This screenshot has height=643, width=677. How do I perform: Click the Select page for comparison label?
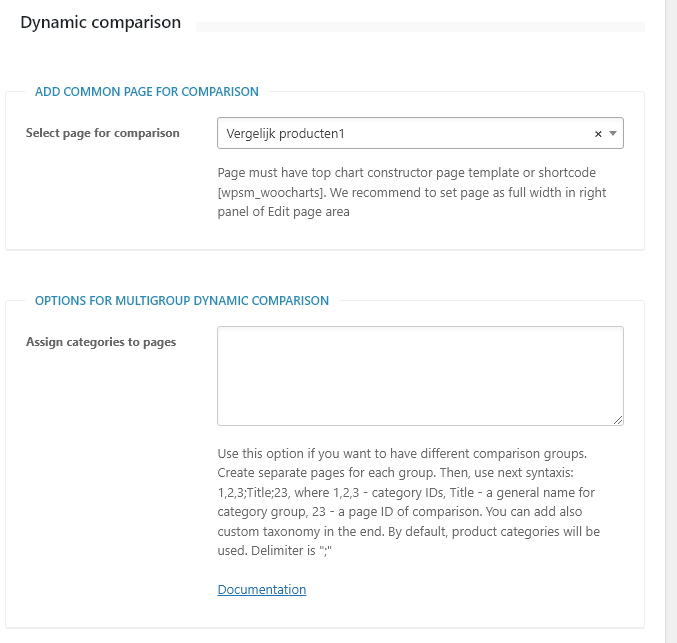tap(103, 133)
